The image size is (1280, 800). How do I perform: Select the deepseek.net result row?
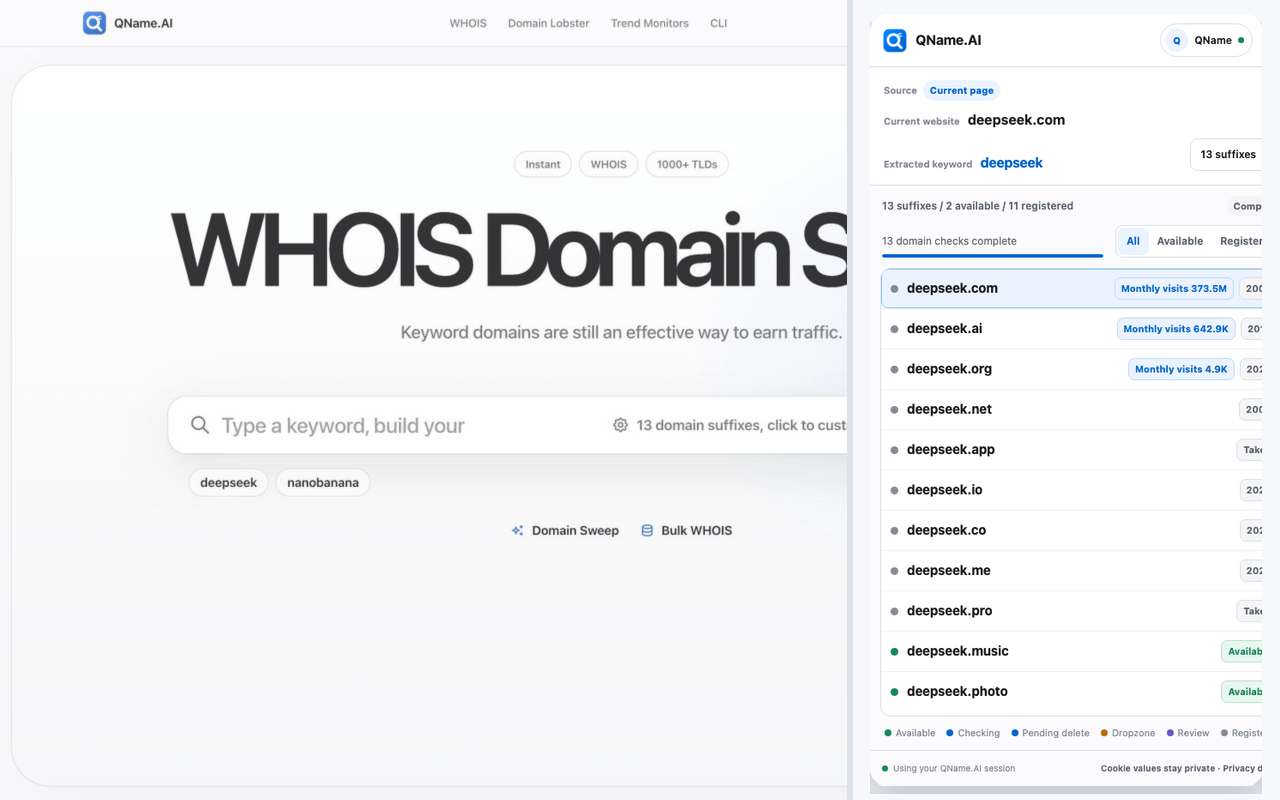[x=1071, y=409]
